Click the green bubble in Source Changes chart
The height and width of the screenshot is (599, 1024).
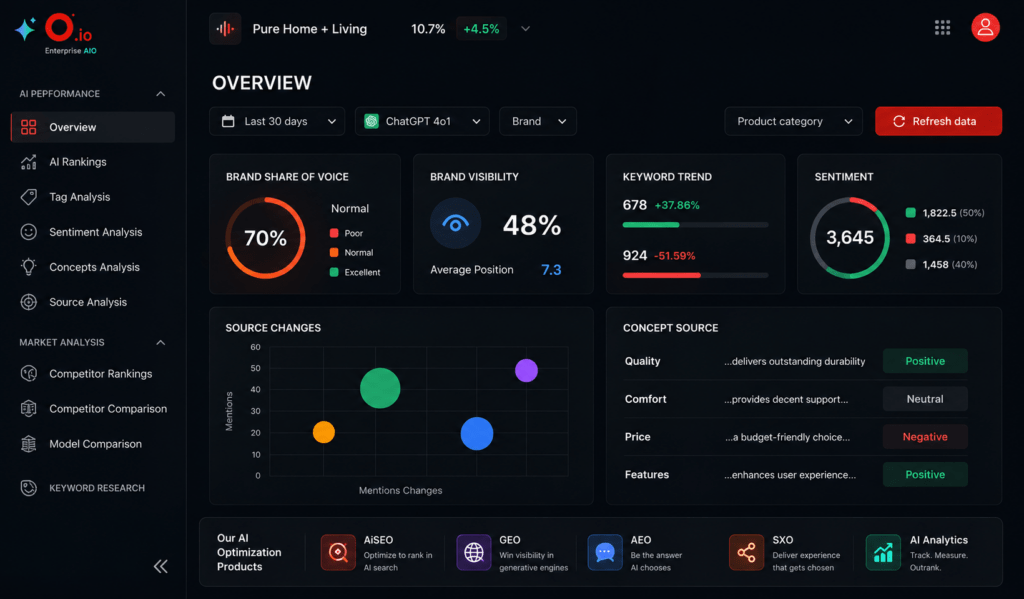point(380,388)
